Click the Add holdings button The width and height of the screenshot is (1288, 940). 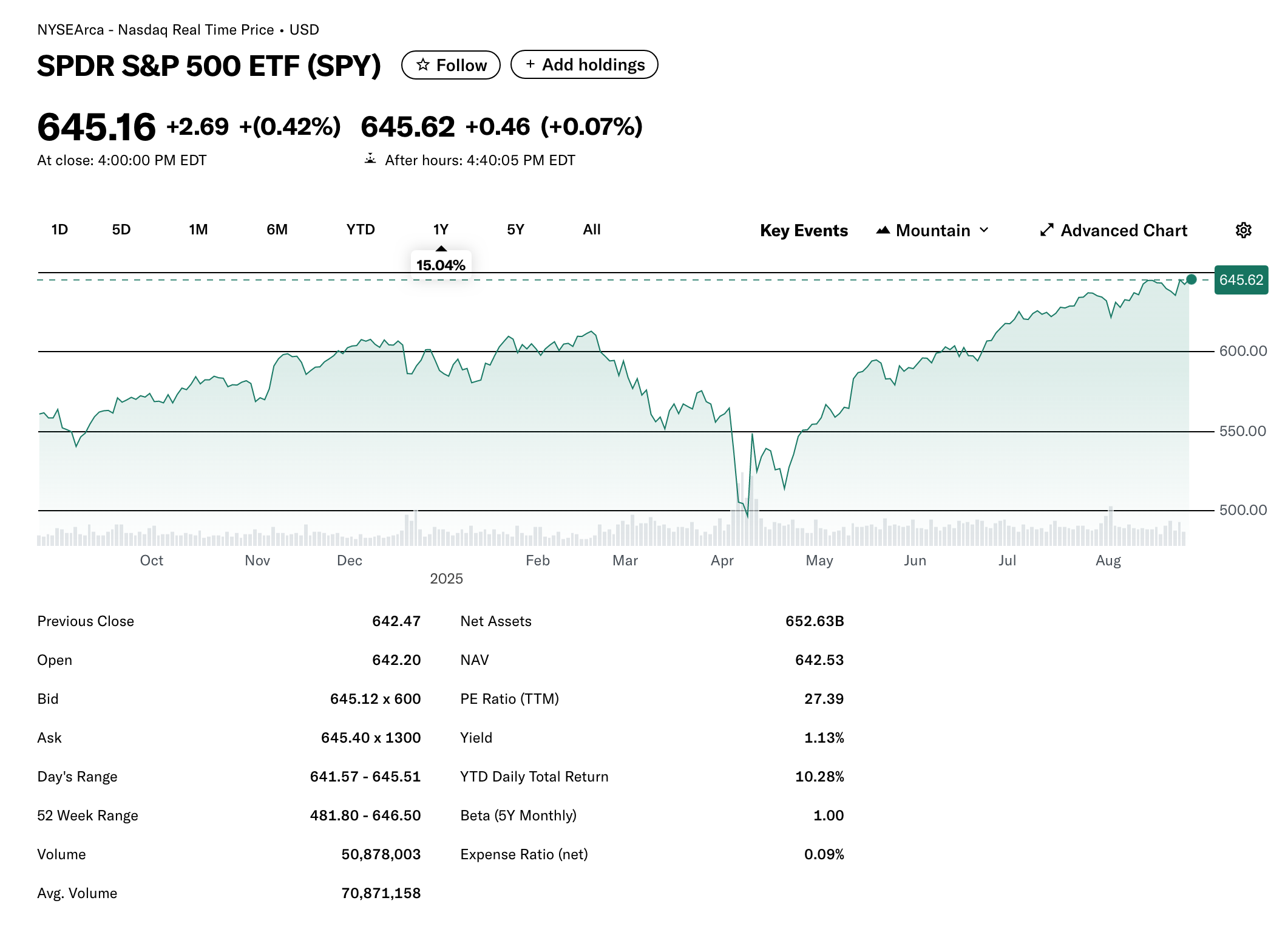tap(585, 64)
